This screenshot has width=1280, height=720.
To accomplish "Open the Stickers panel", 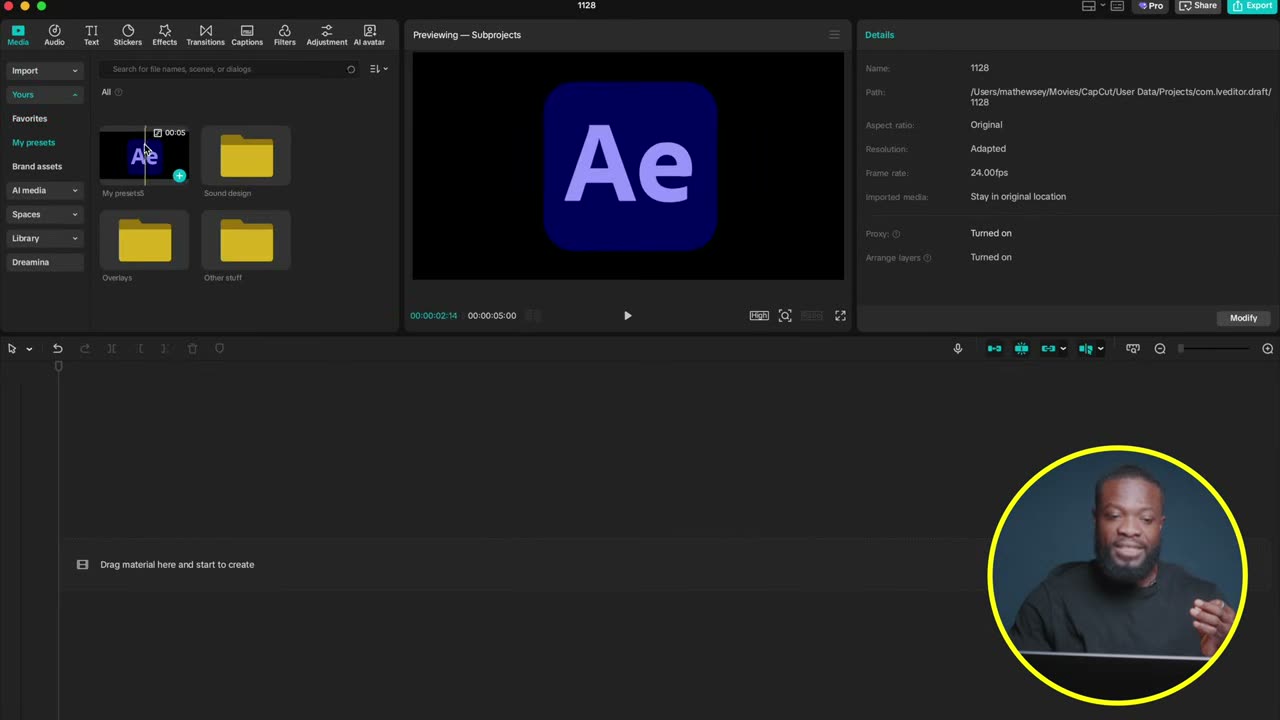I will click(x=128, y=35).
